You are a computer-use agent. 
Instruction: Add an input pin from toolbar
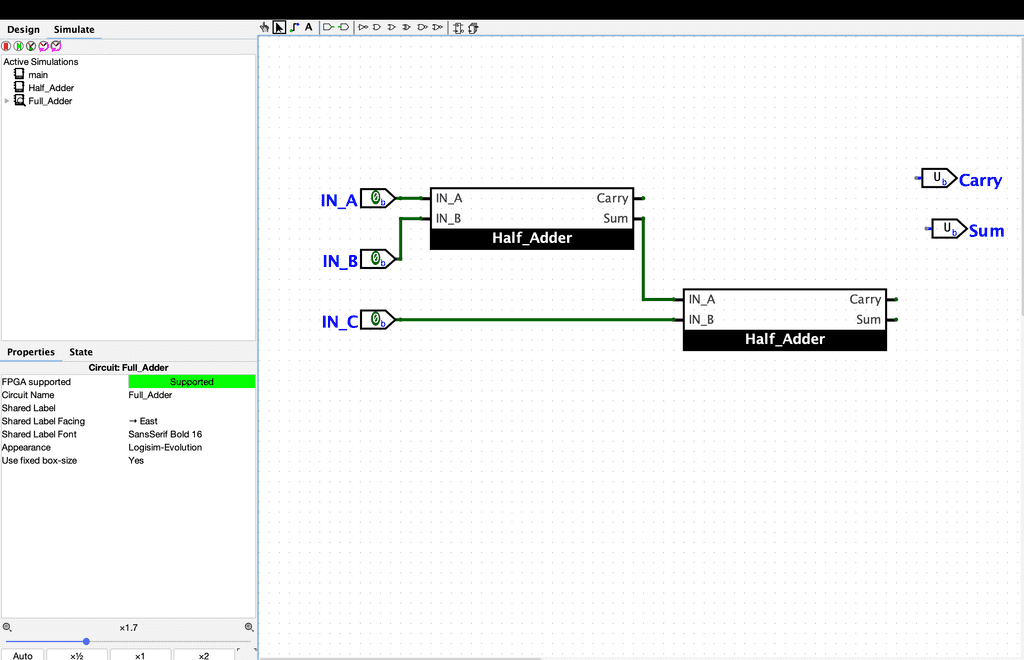tap(327, 28)
